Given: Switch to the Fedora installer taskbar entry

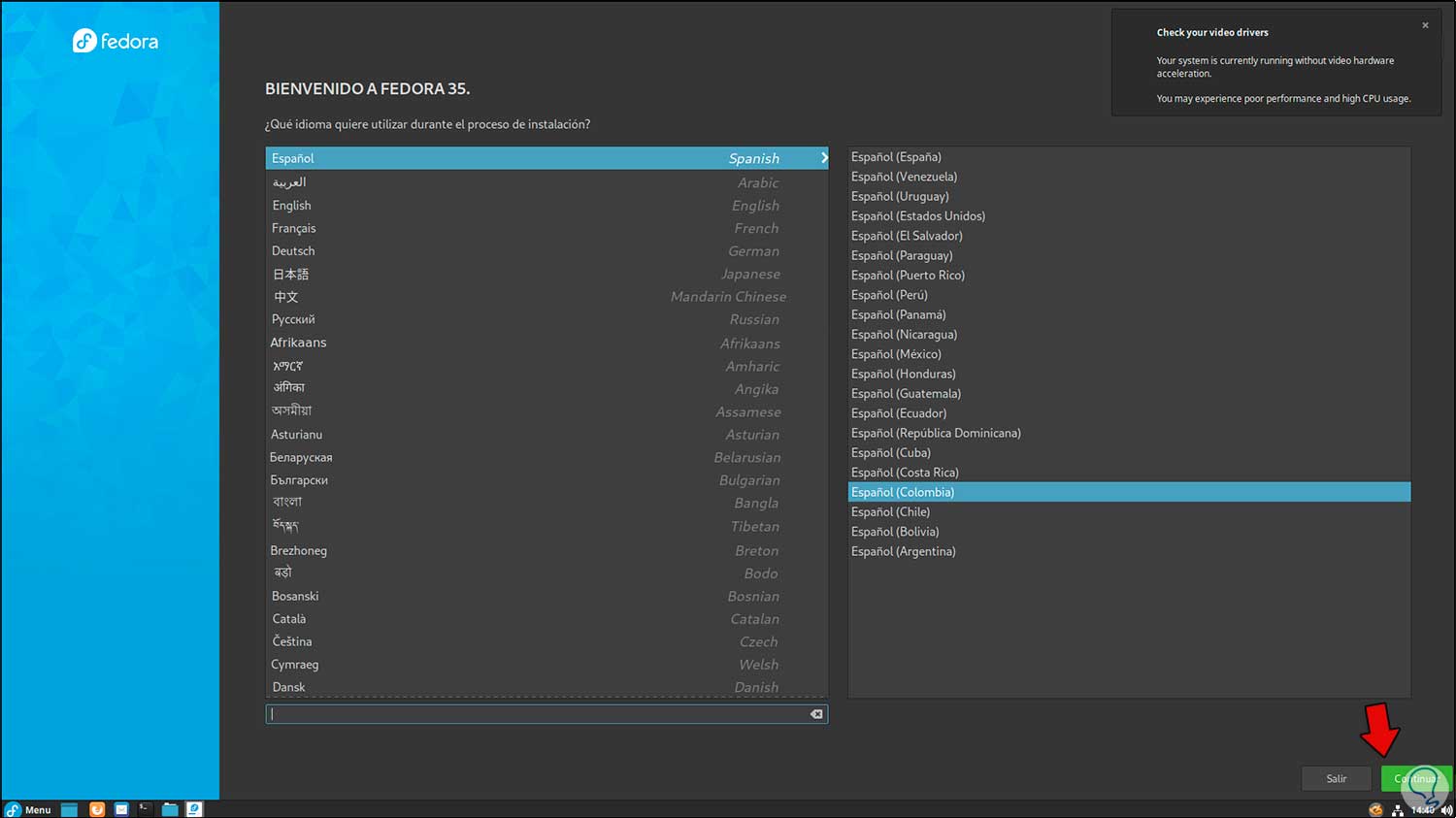Looking at the screenshot, I should click(194, 809).
